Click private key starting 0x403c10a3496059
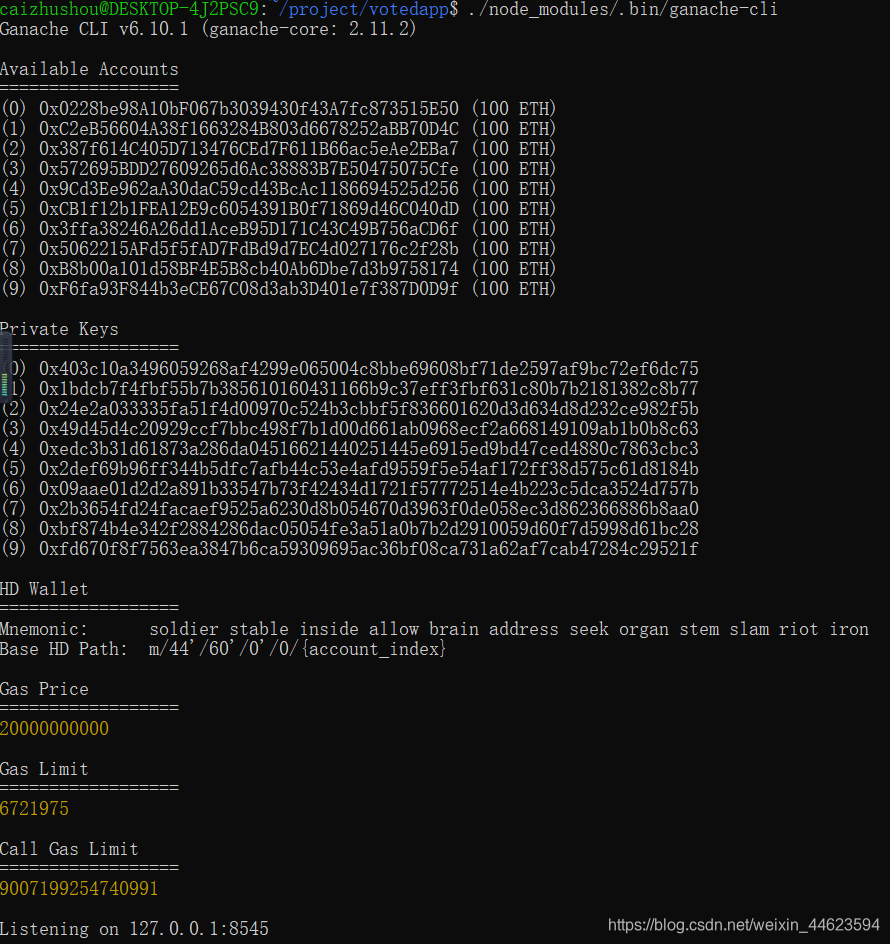890x944 pixels. click(x=369, y=368)
